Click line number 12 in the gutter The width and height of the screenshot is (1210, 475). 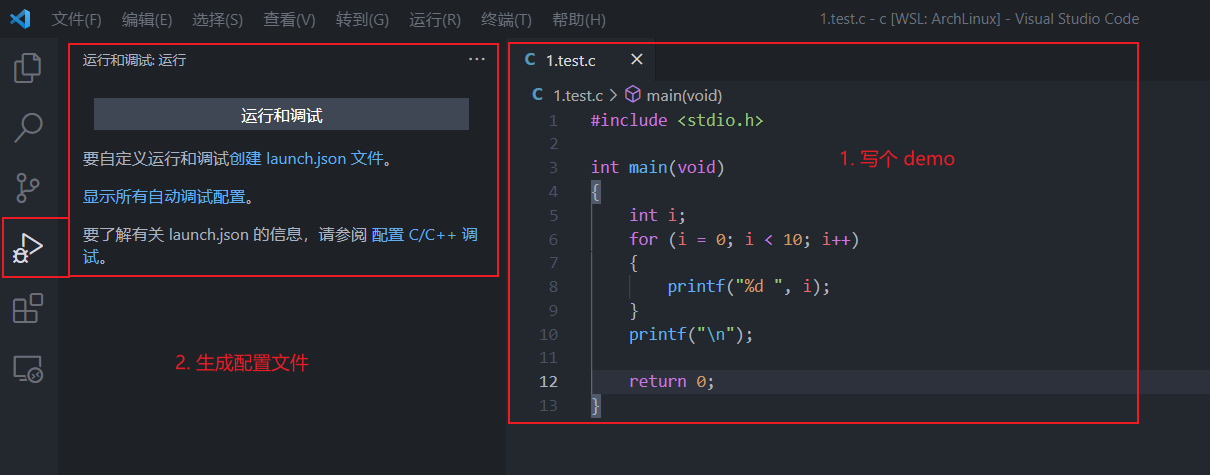click(x=548, y=381)
